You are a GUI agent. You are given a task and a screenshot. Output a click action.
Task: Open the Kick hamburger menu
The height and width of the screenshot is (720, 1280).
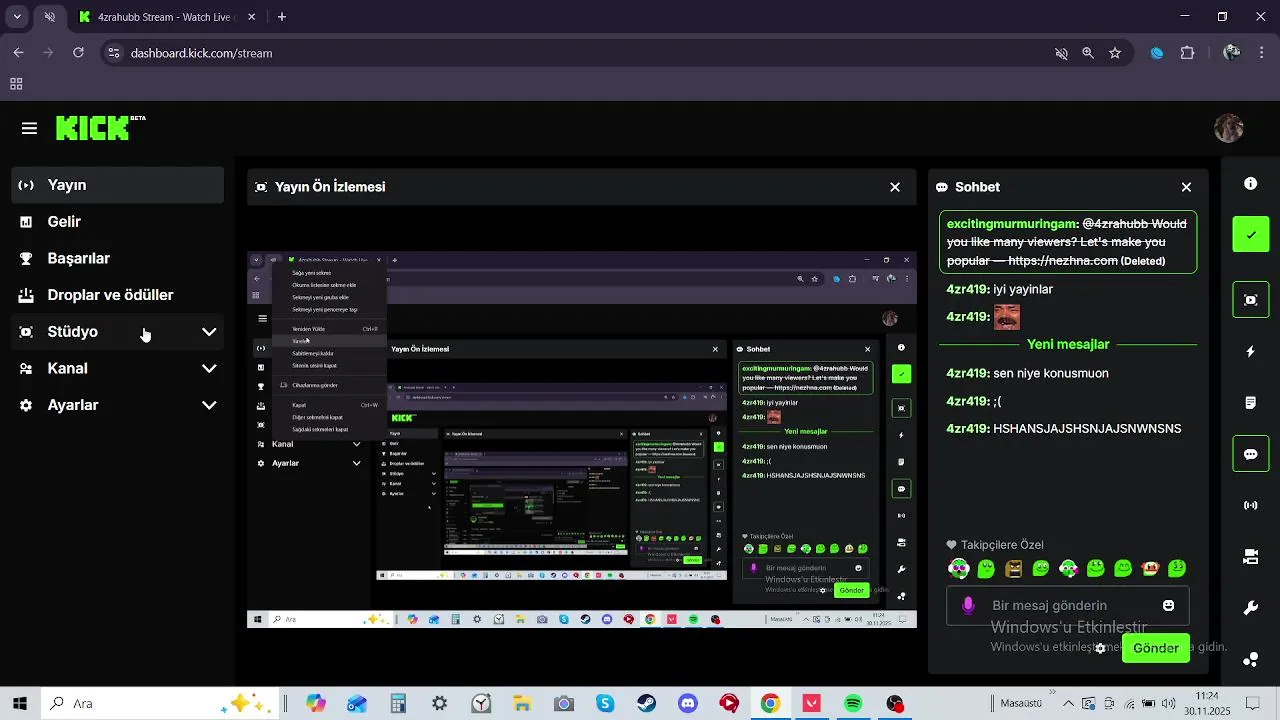pos(29,128)
